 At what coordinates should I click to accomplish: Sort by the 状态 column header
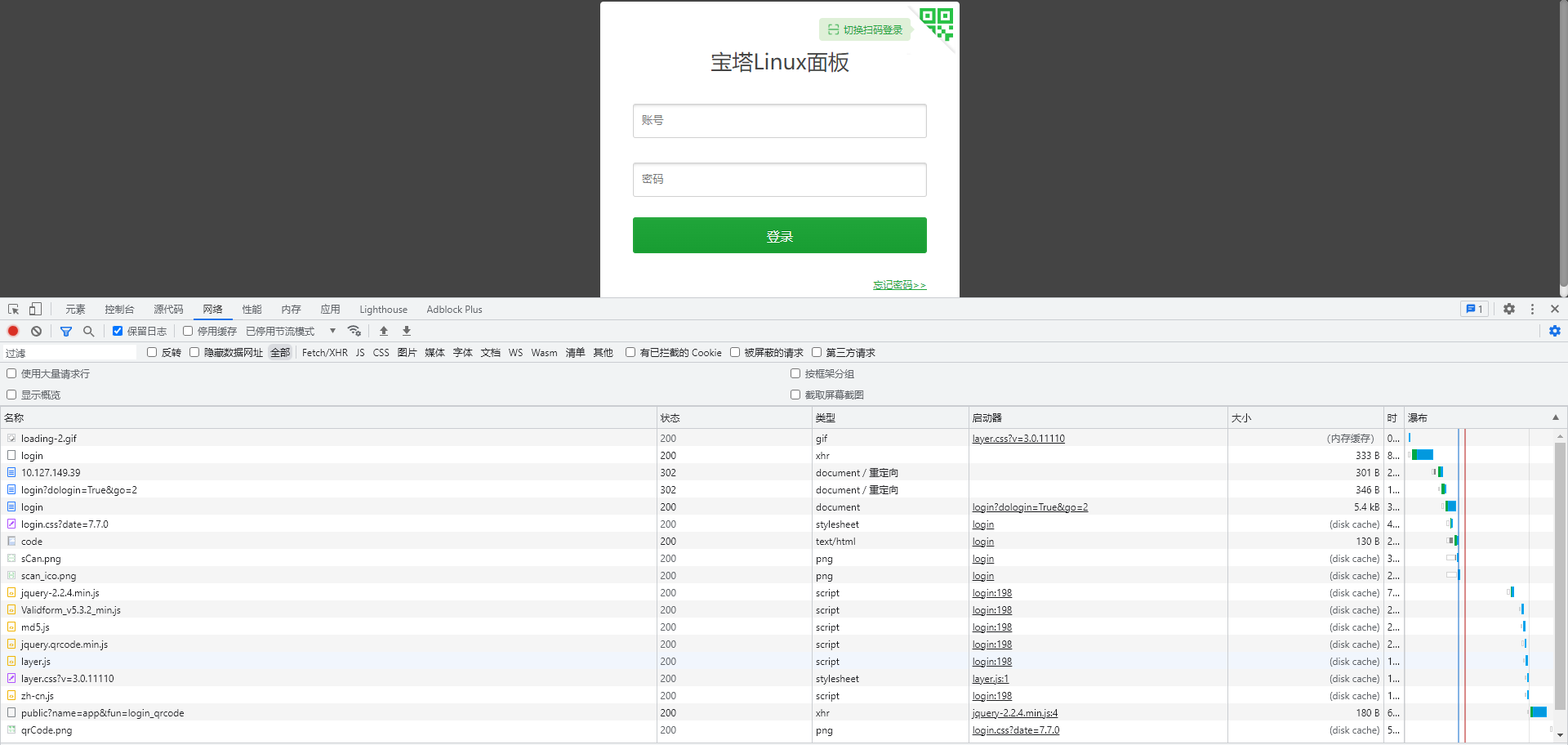point(734,417)
